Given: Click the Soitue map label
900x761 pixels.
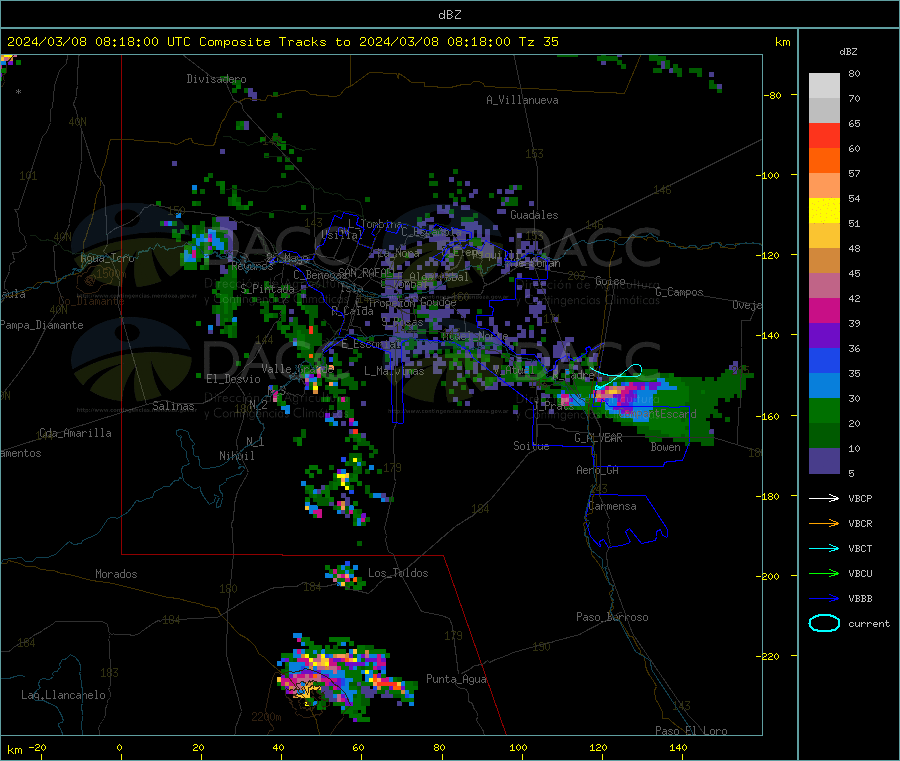Looking at the screenshot, I should point(531,446).
